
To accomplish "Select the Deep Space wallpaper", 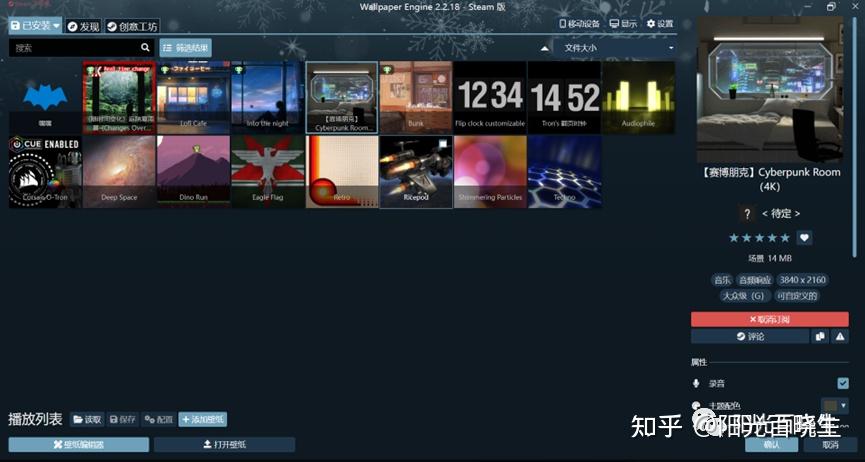I will click(119, 172).
